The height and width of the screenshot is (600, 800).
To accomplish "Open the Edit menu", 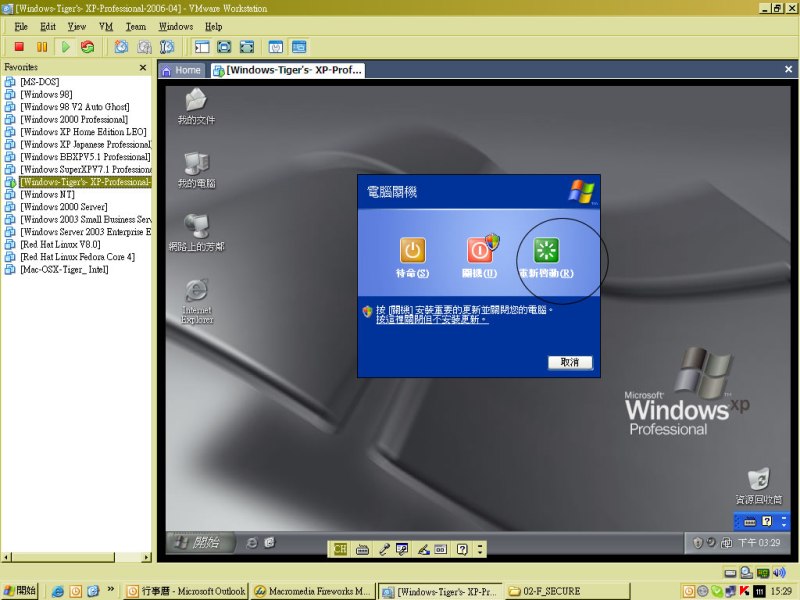I will [x=48, y=27].
